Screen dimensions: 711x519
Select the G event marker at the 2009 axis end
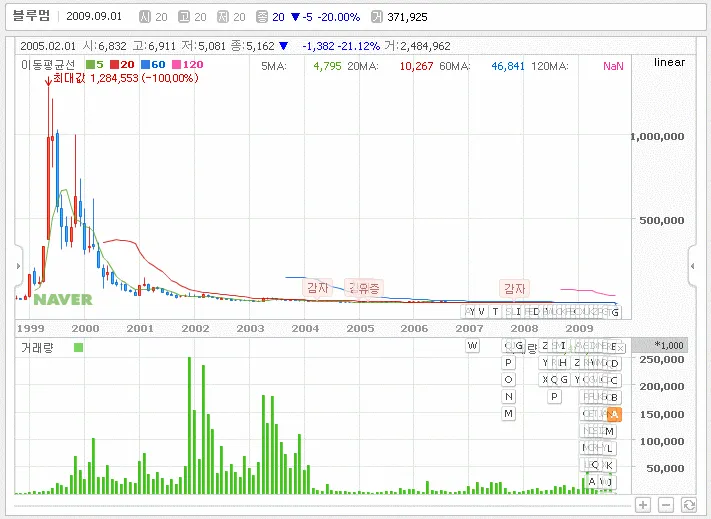coord(614,312)
